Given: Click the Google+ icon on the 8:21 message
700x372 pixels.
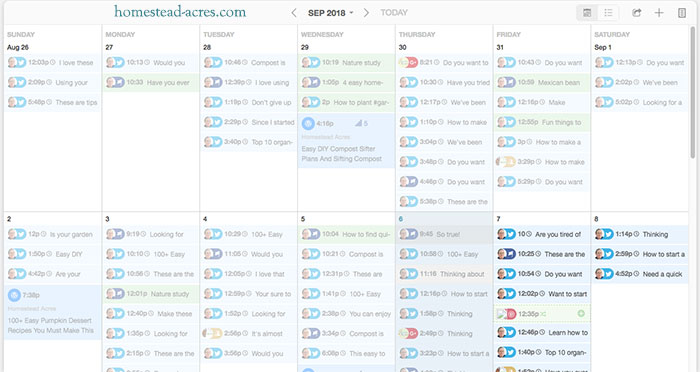Looking at the screenshot, I should click(413, 63).
